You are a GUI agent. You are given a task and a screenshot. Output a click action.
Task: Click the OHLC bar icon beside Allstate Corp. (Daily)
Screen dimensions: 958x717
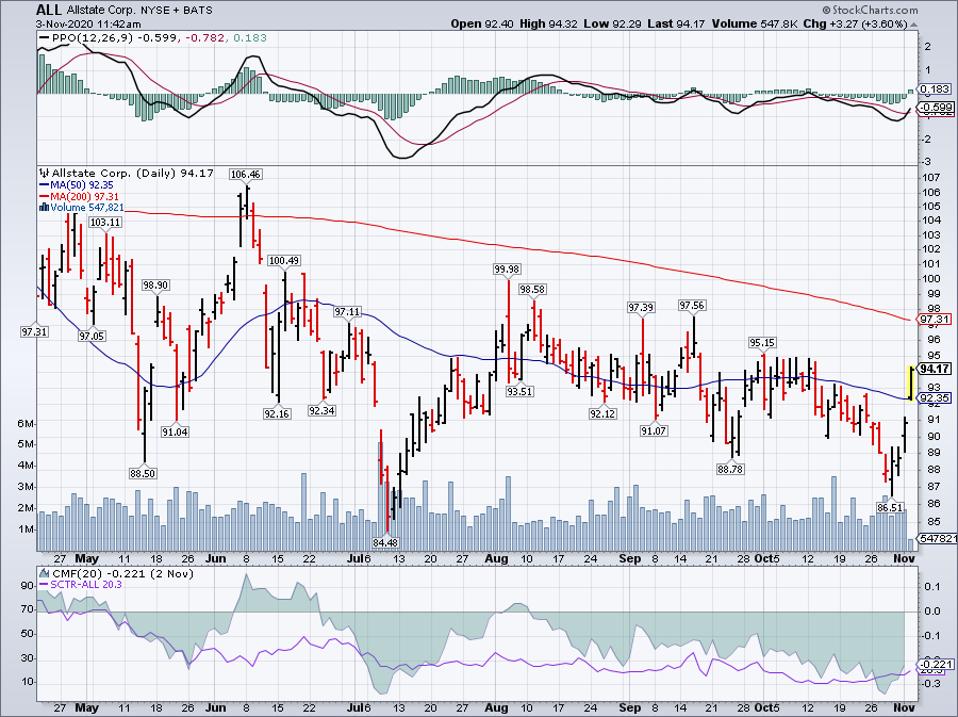coord(43,172)
